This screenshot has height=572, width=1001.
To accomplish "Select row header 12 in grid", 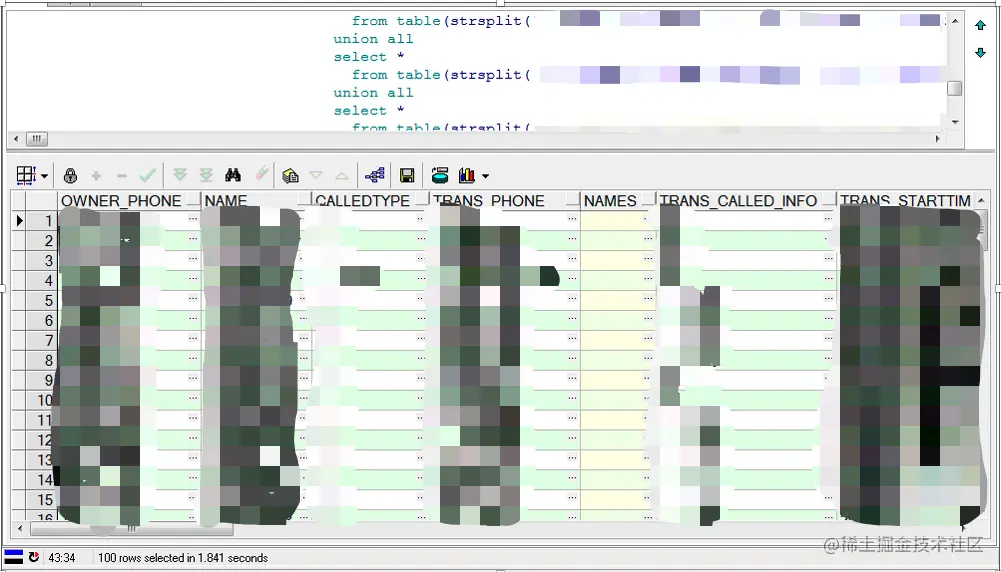I will tap(41, 440).
